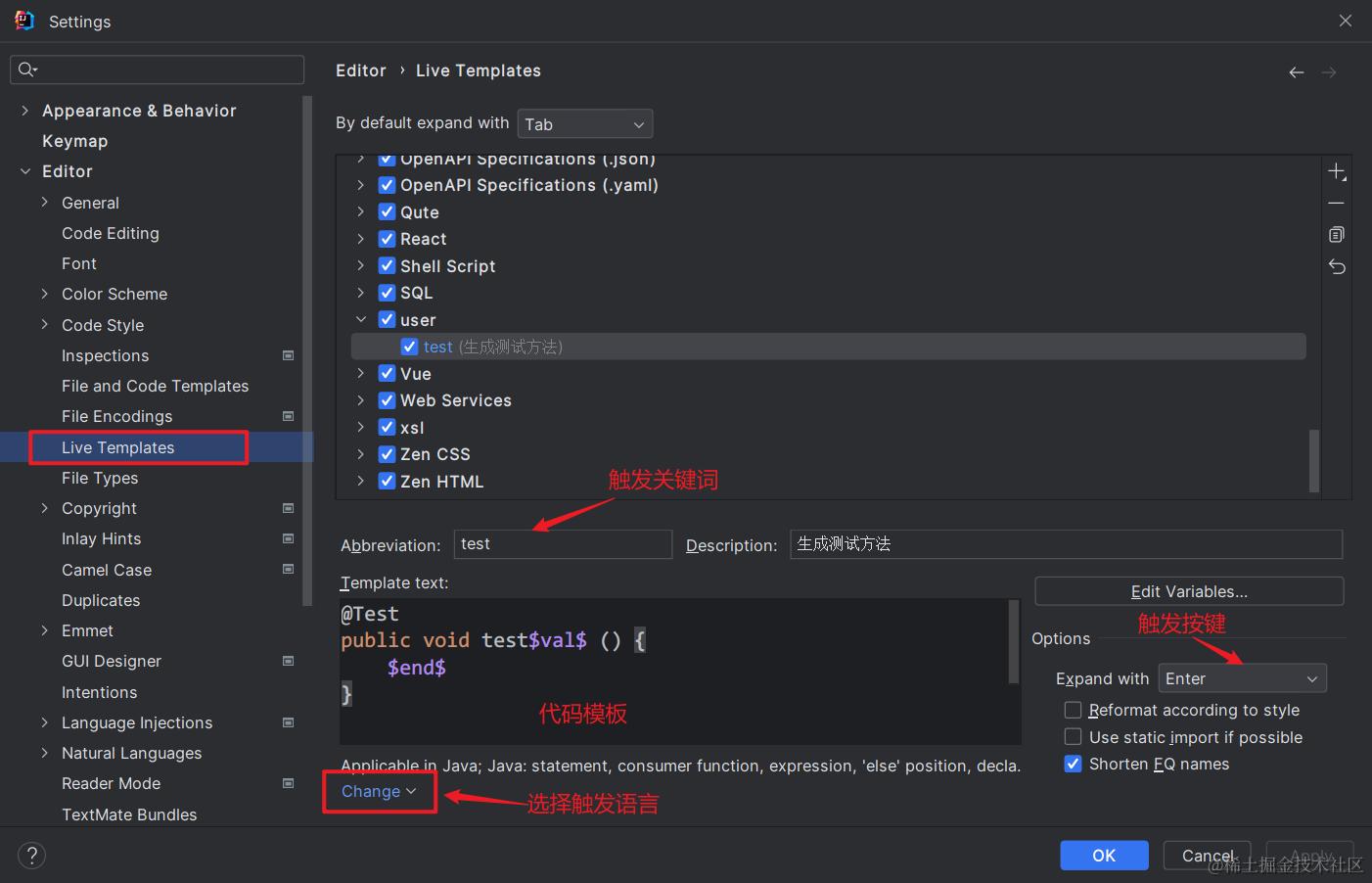
Task: Click the settings search magnifier icon
Action: [27, 70]
